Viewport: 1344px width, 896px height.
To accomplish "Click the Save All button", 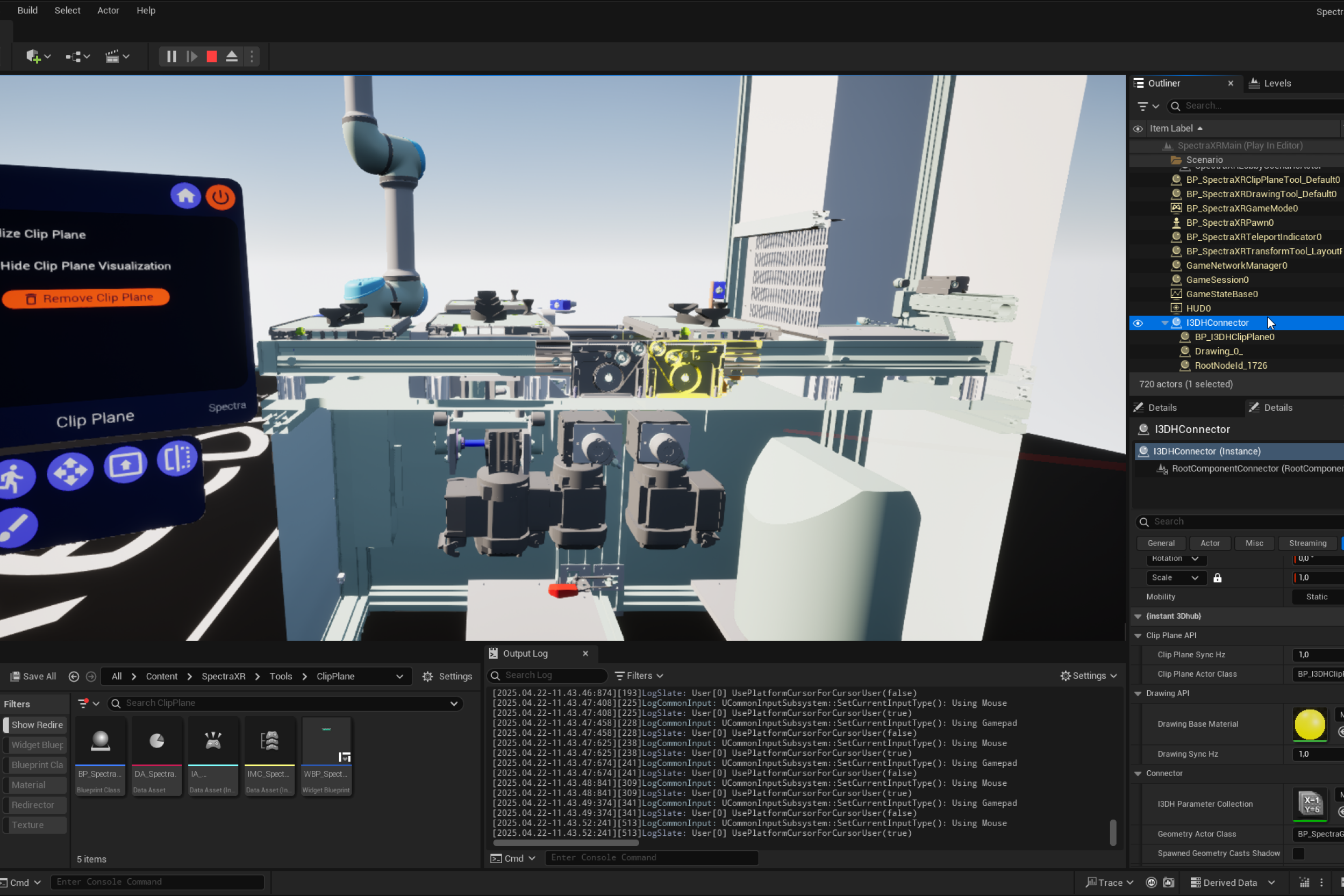I will (x=33, y=676).
